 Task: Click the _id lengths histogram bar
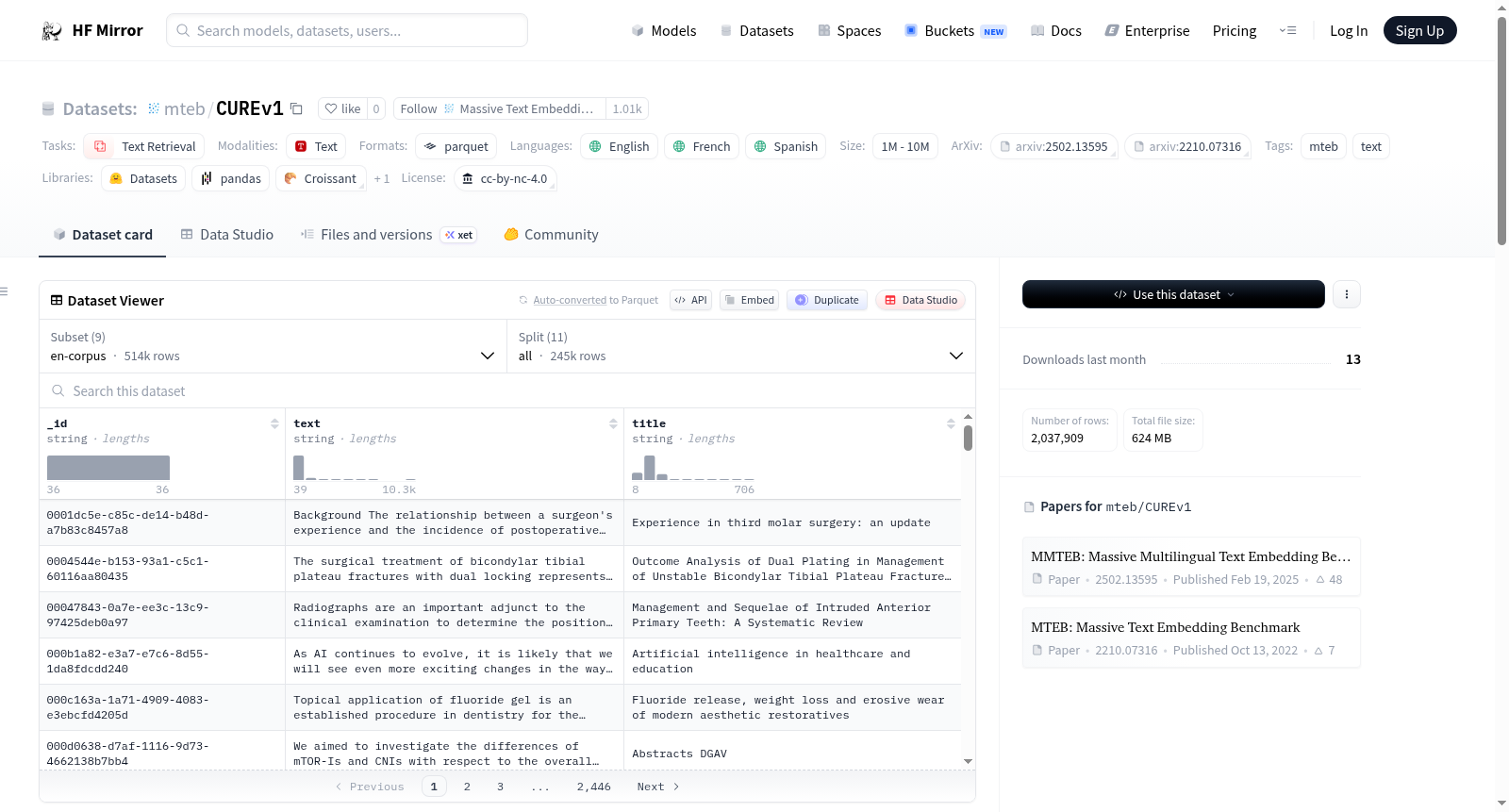coord(108,468)
